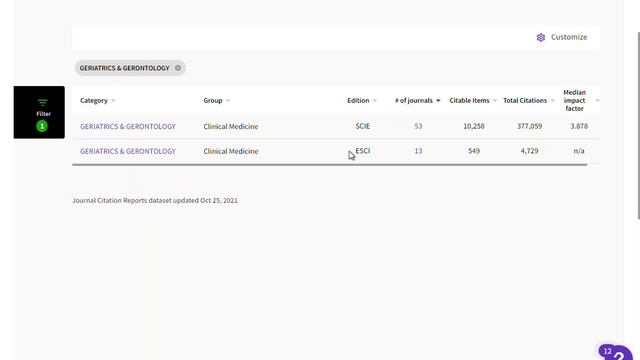
Task: Sort by Median impact factor arrow
Action: (597, 101)
